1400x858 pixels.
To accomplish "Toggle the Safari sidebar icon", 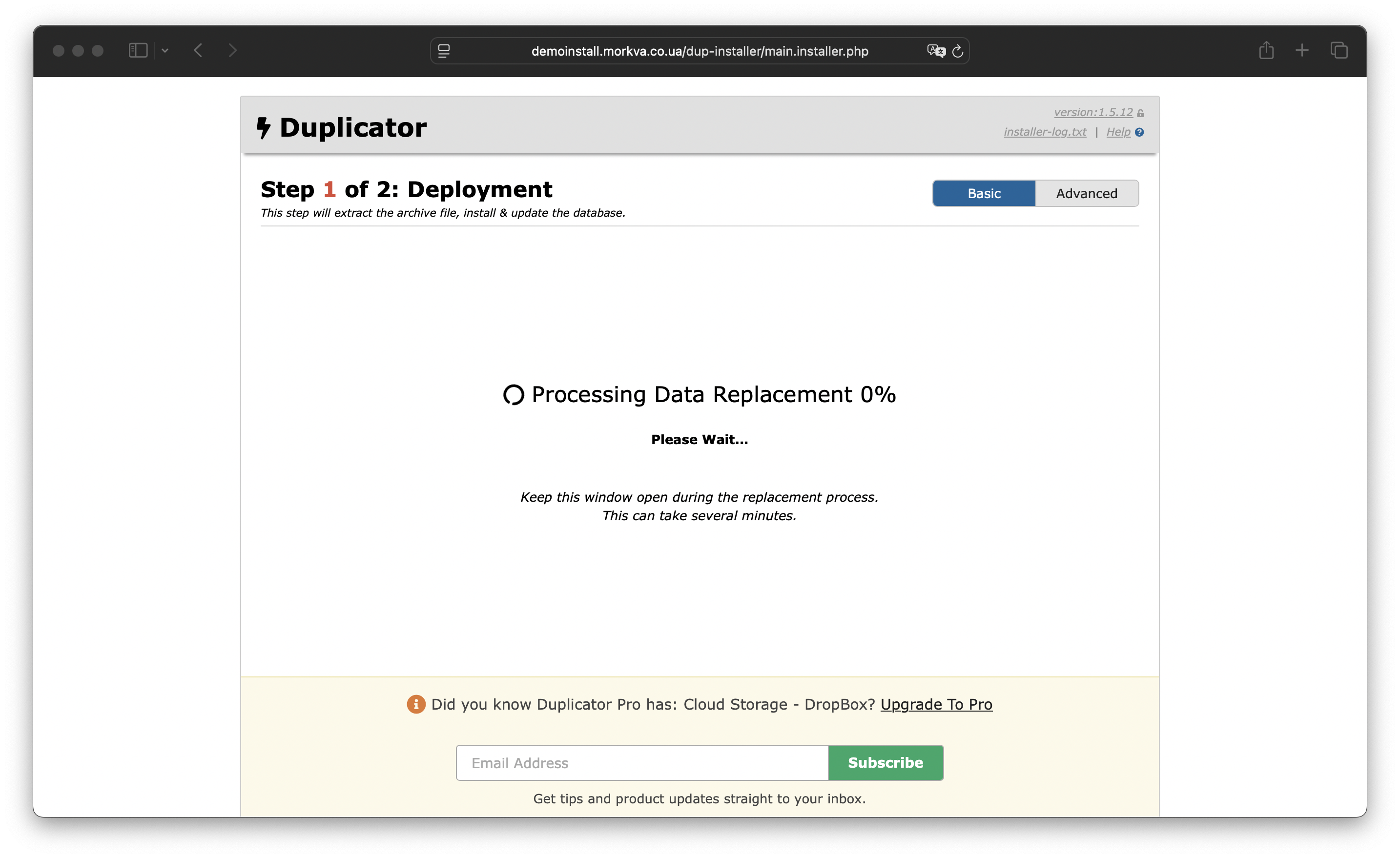I will pyautogui.click(x=138, y=51).
